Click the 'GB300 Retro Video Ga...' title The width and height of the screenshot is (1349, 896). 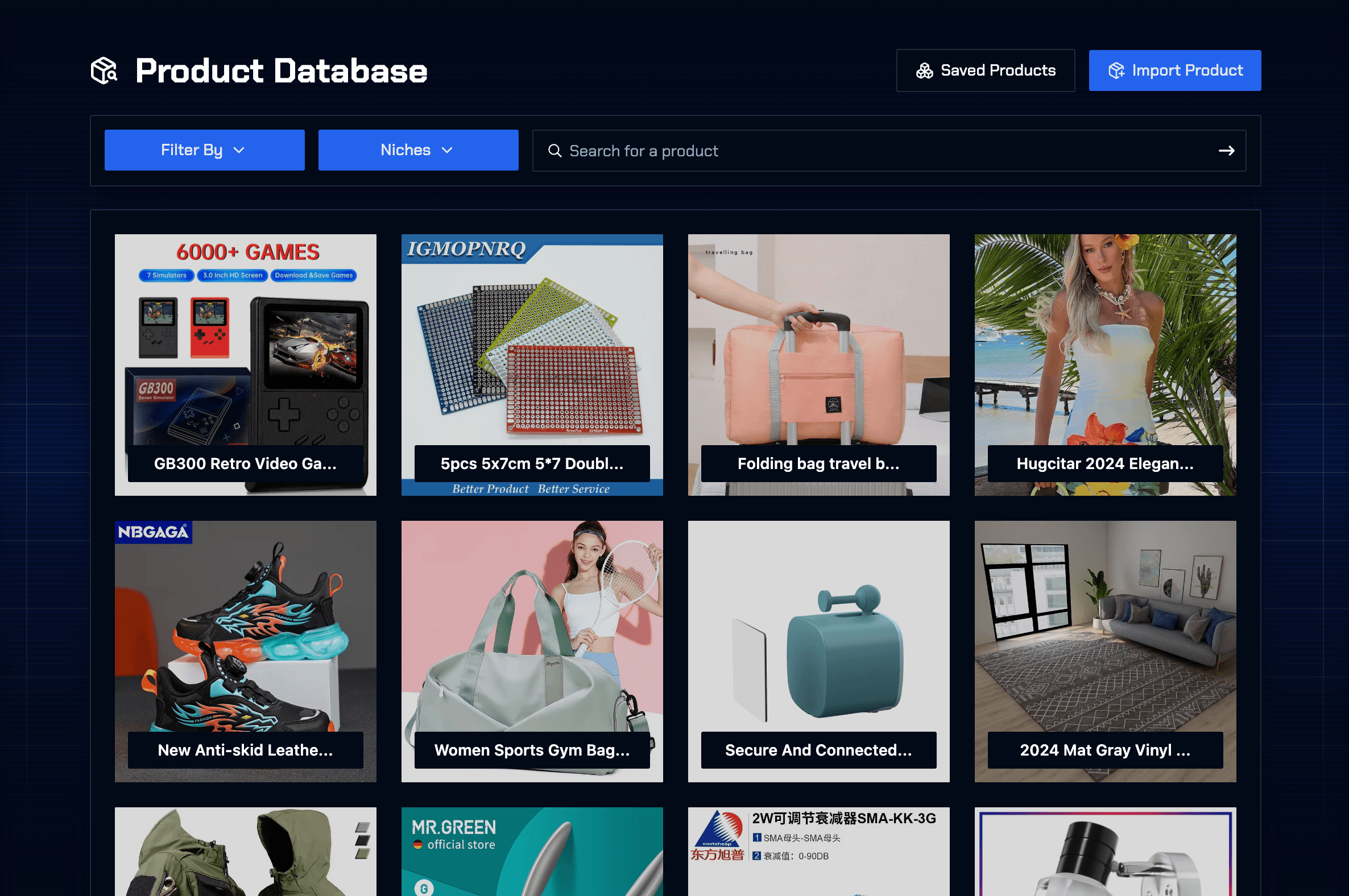pos(246,463)
